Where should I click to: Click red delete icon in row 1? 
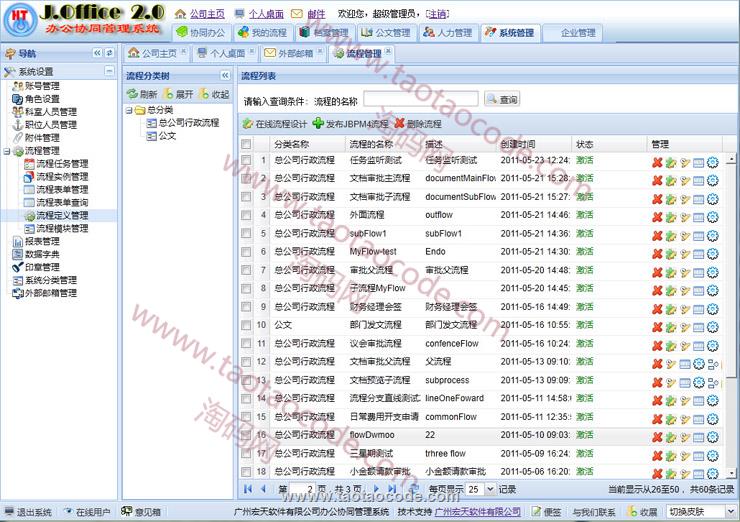point(657,161)
